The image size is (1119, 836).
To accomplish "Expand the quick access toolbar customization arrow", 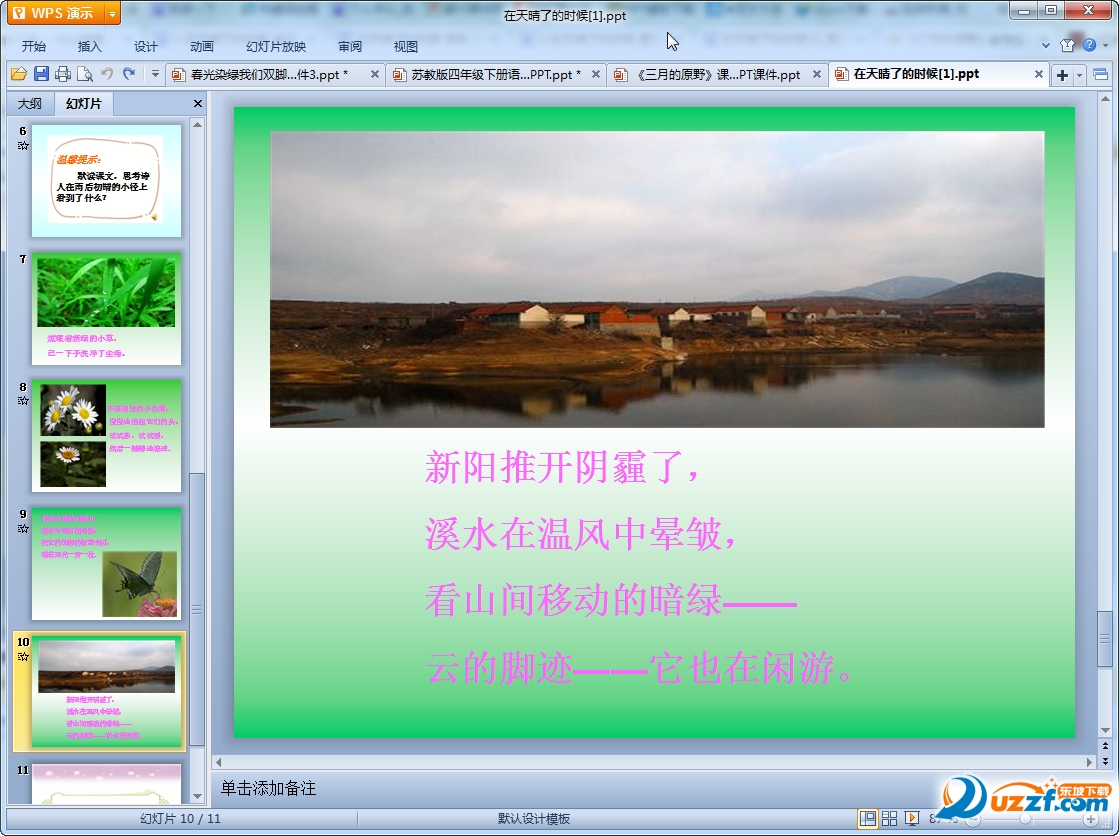I will point(155,74).
